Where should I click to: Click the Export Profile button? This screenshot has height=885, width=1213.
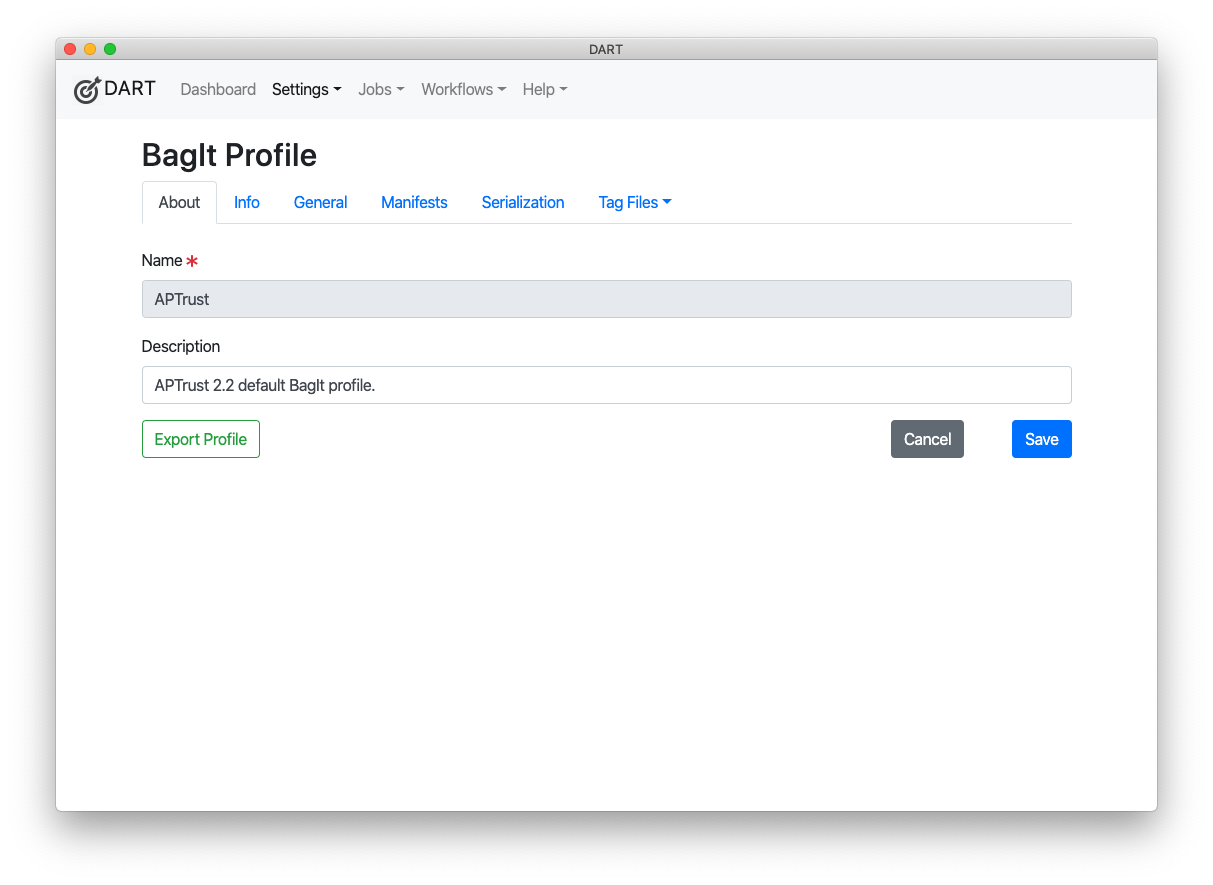[200, 439]
